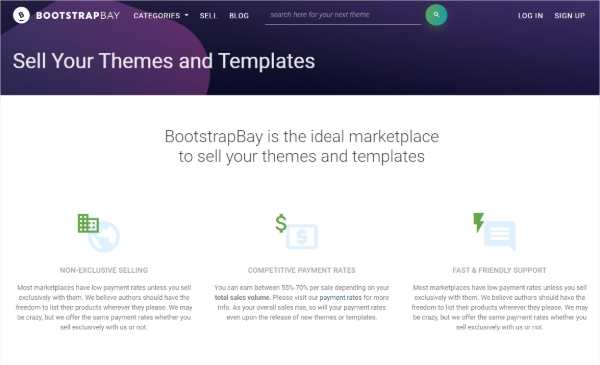Click the Sell Your Themes and Templates title

tap(164, 61)
